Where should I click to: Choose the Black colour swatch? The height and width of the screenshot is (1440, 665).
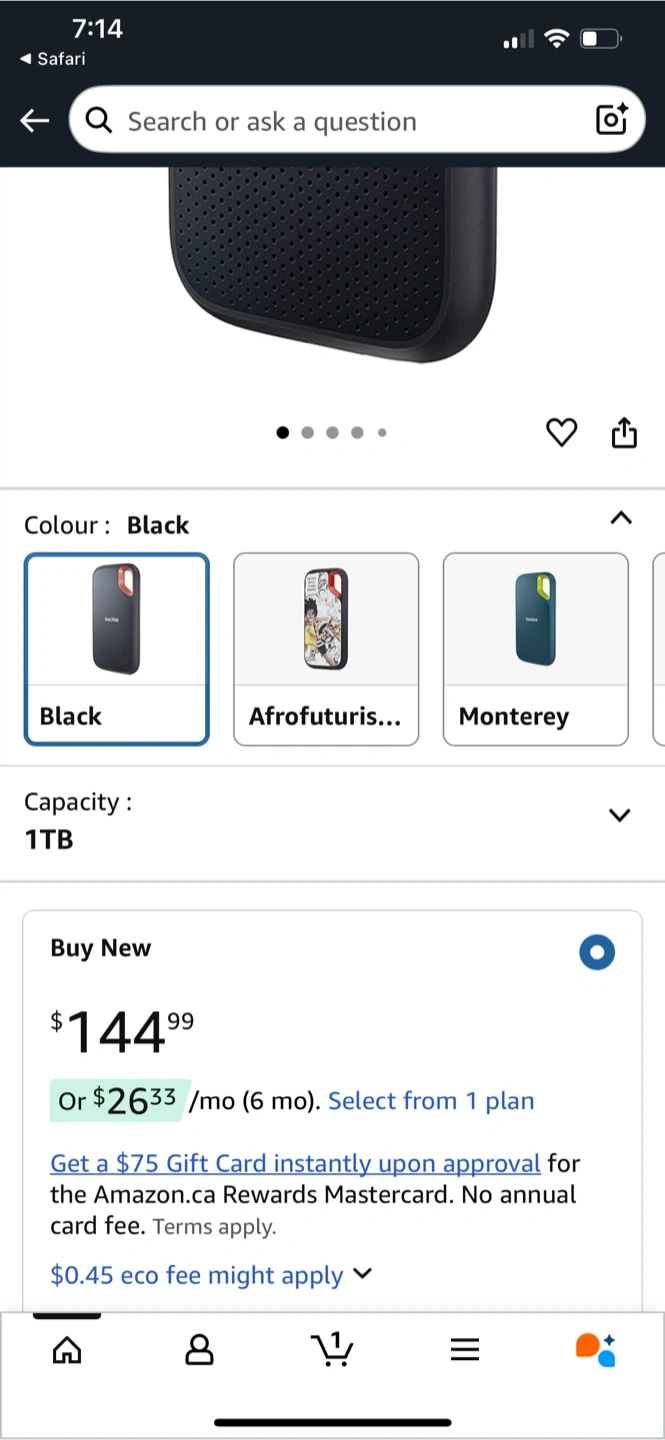(x=117, y=649)
